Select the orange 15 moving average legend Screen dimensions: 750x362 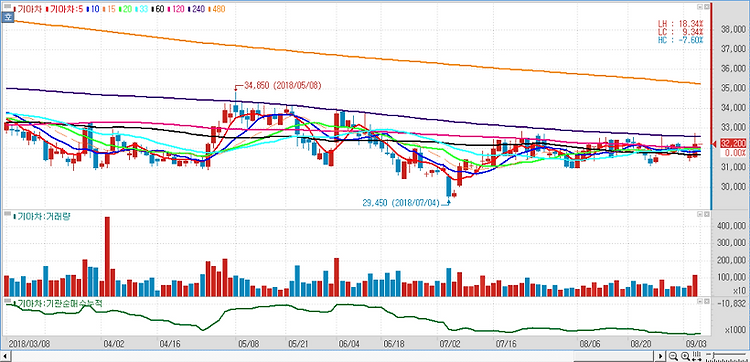pos(109,9)
